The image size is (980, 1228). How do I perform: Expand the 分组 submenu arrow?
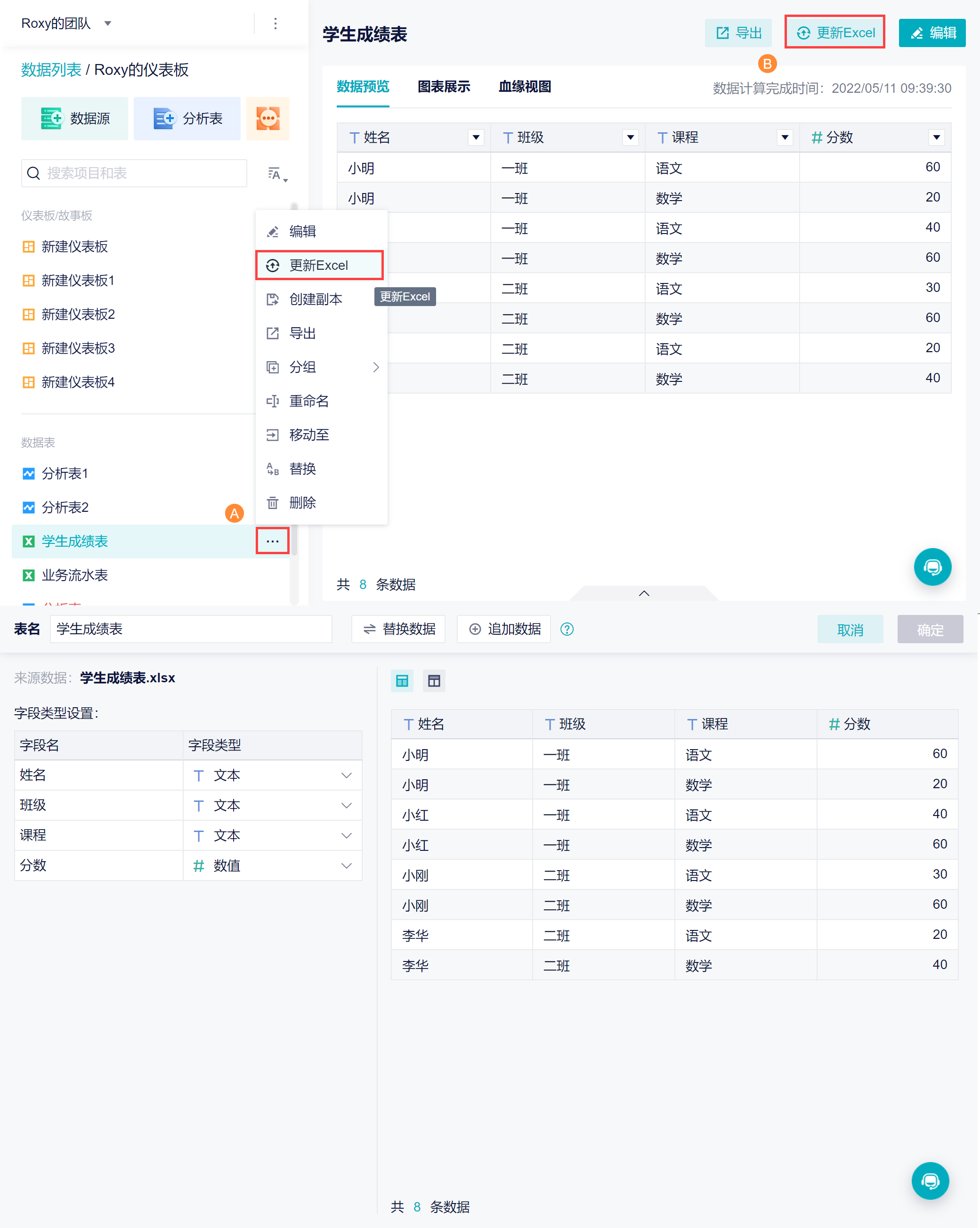375,367
